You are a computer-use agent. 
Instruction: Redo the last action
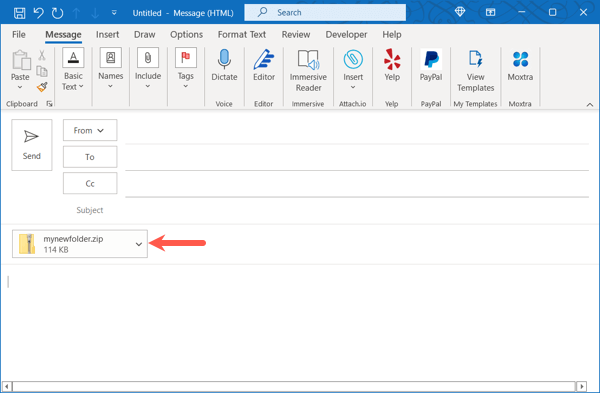(x=57, y=13)
